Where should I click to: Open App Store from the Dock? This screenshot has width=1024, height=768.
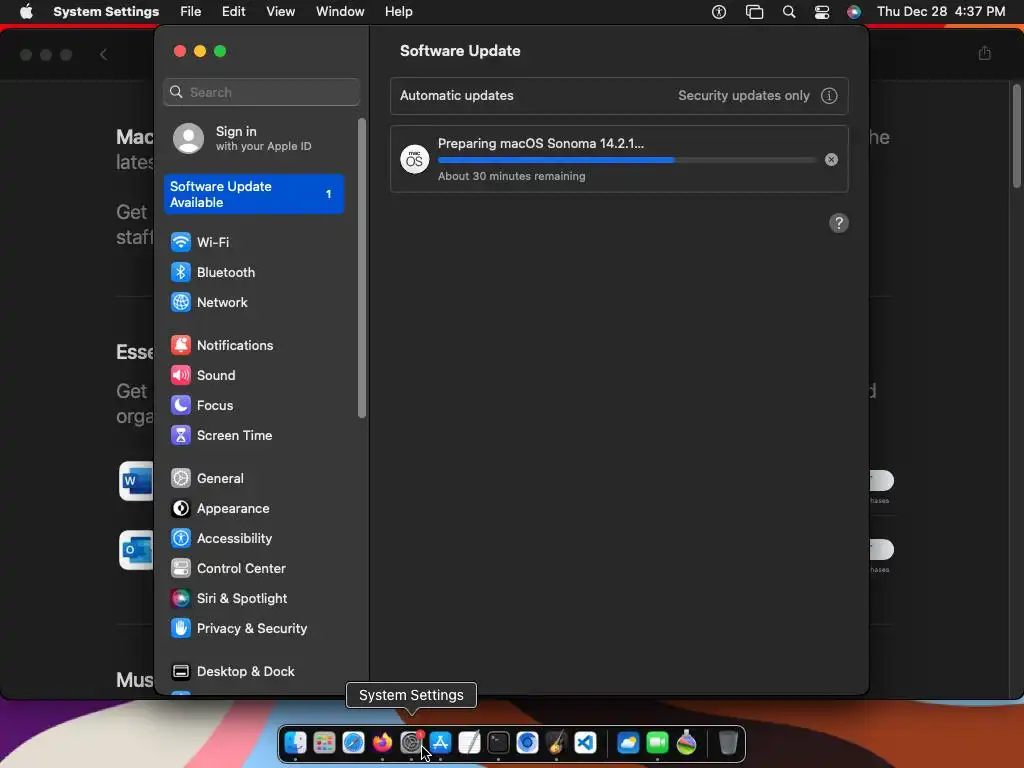pos(441,743)
